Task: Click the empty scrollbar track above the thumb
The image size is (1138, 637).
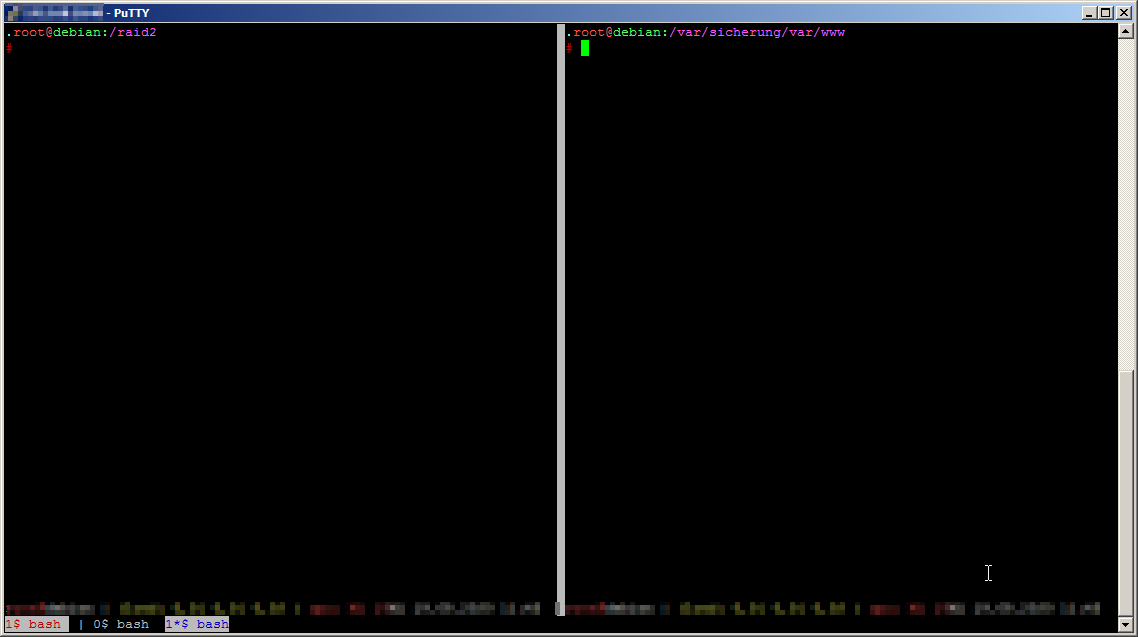Action: coord(1126,200)
